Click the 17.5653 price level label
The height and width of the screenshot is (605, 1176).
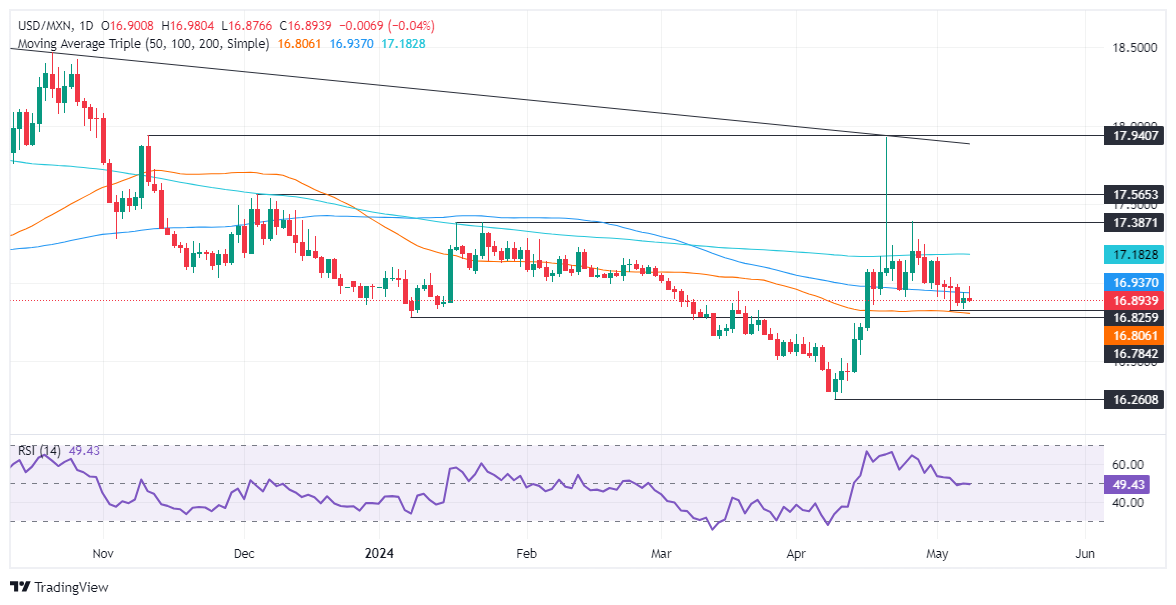pyautogui.click(x=1136, y=195)
